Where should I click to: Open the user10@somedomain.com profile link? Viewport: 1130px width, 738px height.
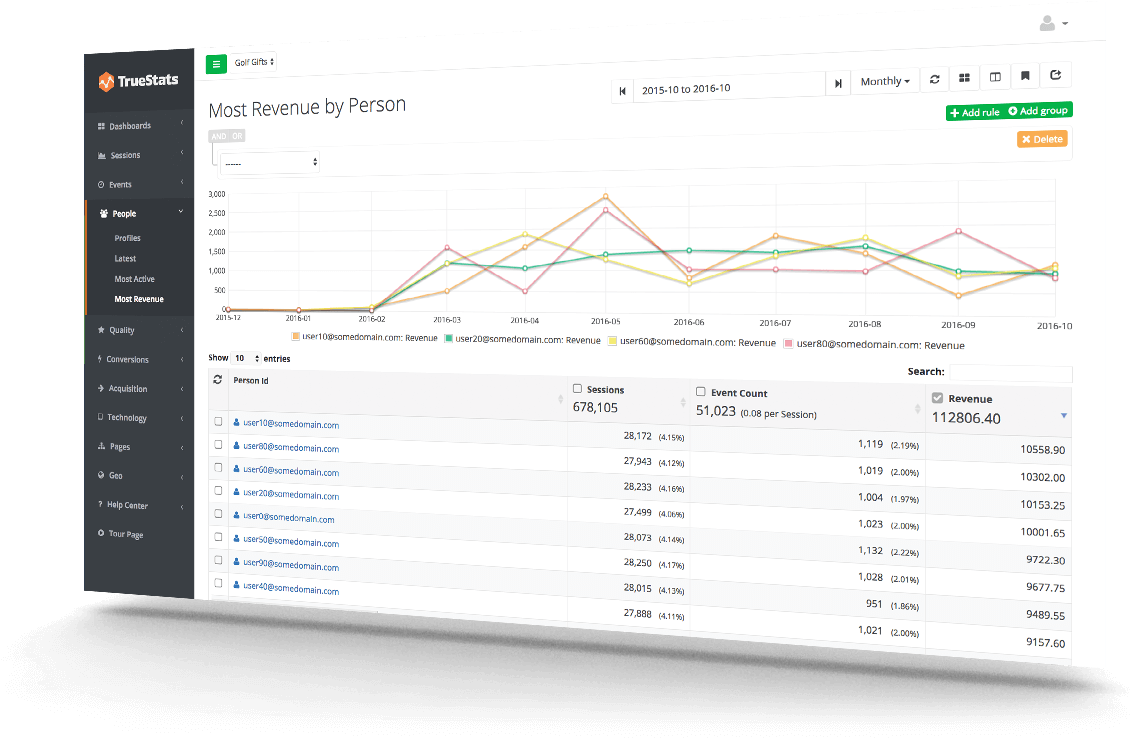pyautogui.click(x=290, y=424)
